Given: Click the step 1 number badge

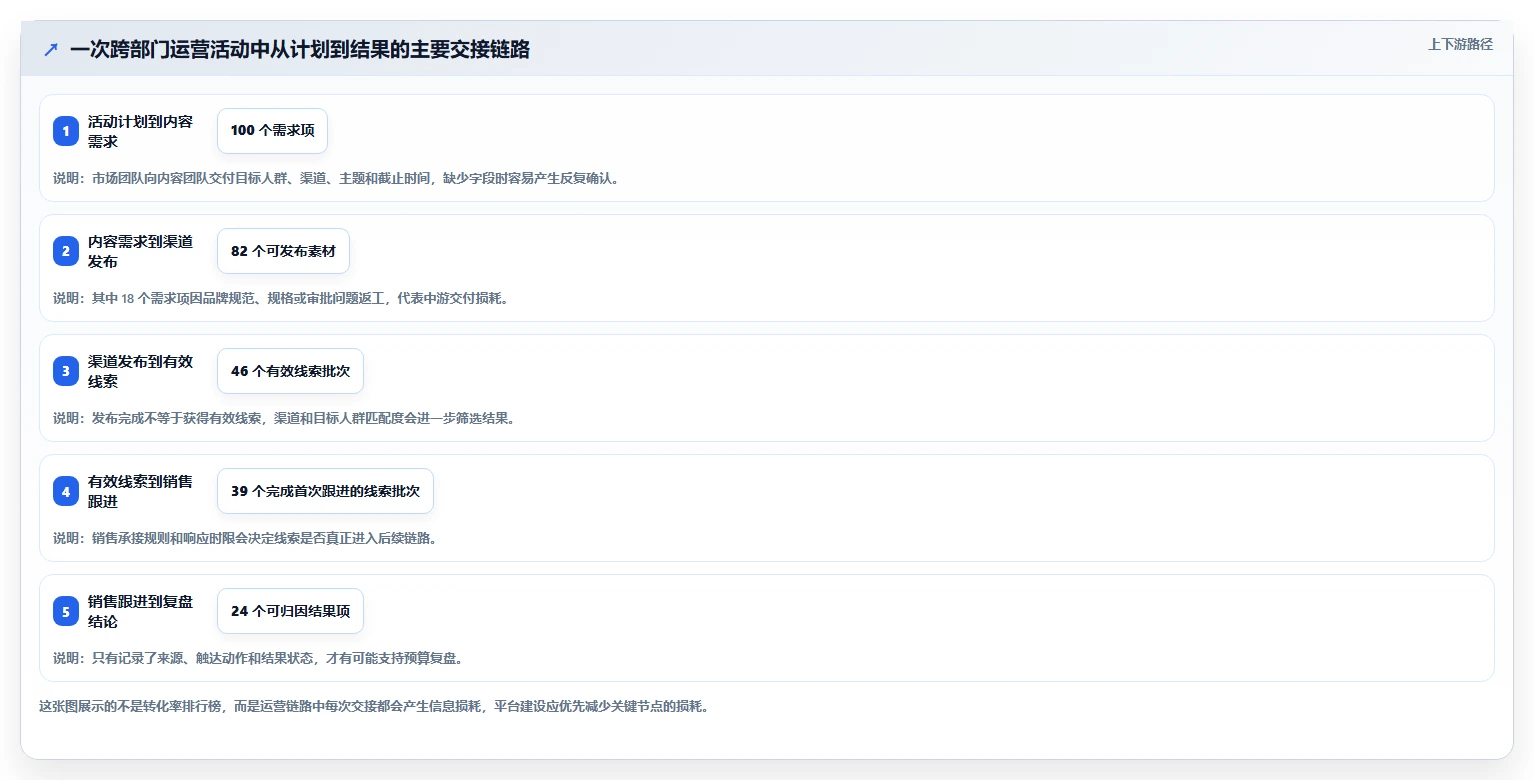Looking at the screenshot, I should 66,131.
